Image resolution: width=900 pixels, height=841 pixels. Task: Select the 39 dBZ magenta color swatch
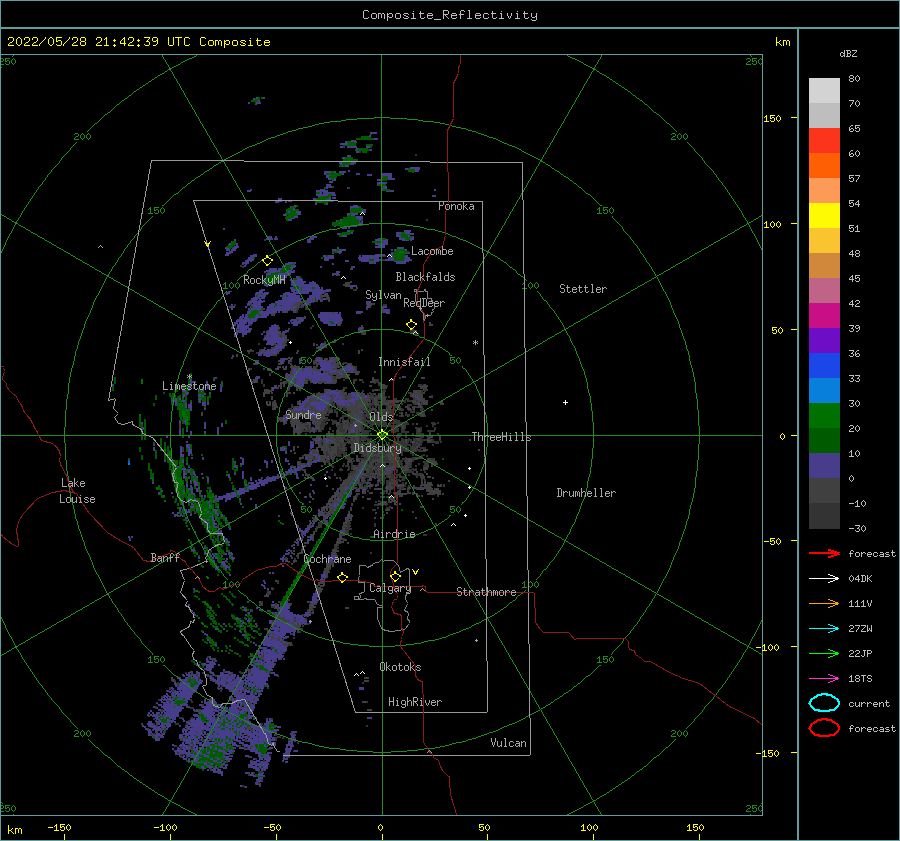point(824,316)
